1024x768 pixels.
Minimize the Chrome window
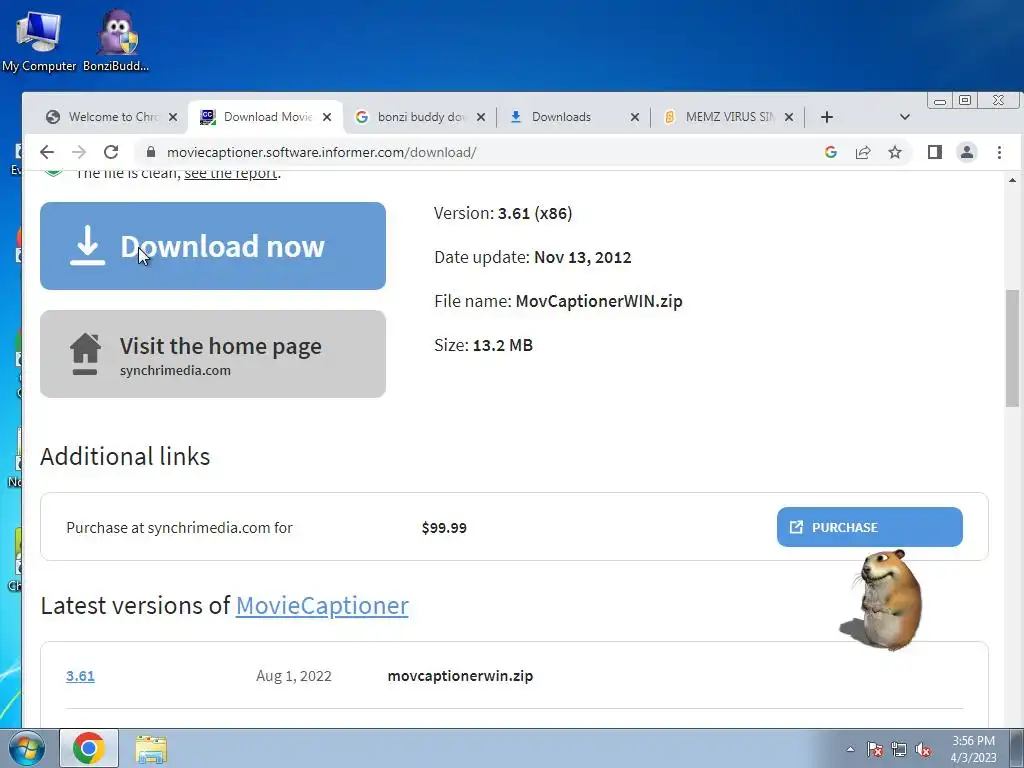pos(940,101)
